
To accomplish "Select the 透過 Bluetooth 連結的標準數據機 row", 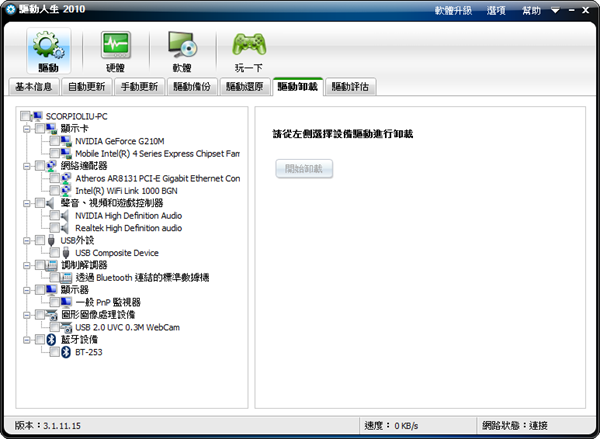I will pos(142,277).
